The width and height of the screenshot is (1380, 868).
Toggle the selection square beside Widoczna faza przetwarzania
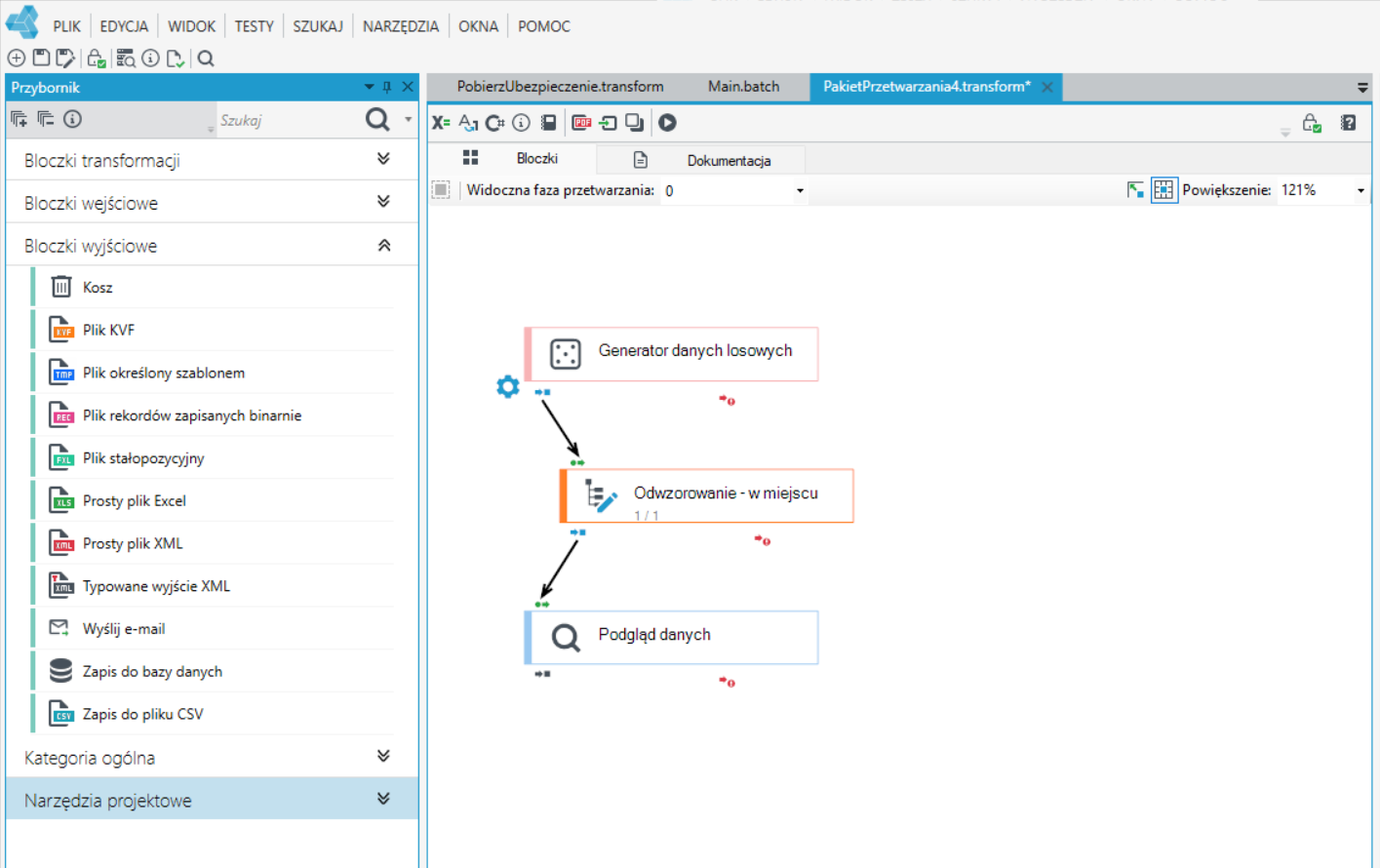pos(441,190)
